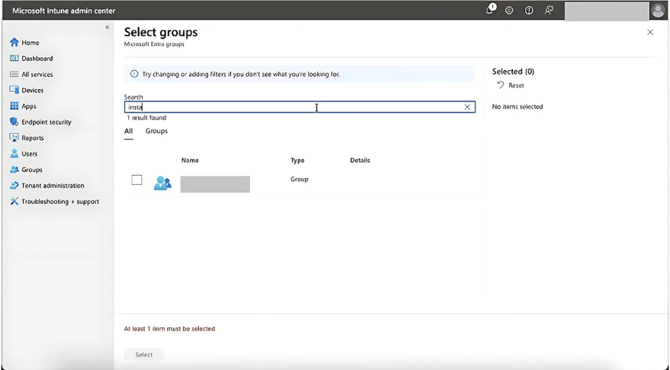The height and width of the screenshot is (370, 670).
Task: Open the notifications bell icon
Action: point(490,10)
